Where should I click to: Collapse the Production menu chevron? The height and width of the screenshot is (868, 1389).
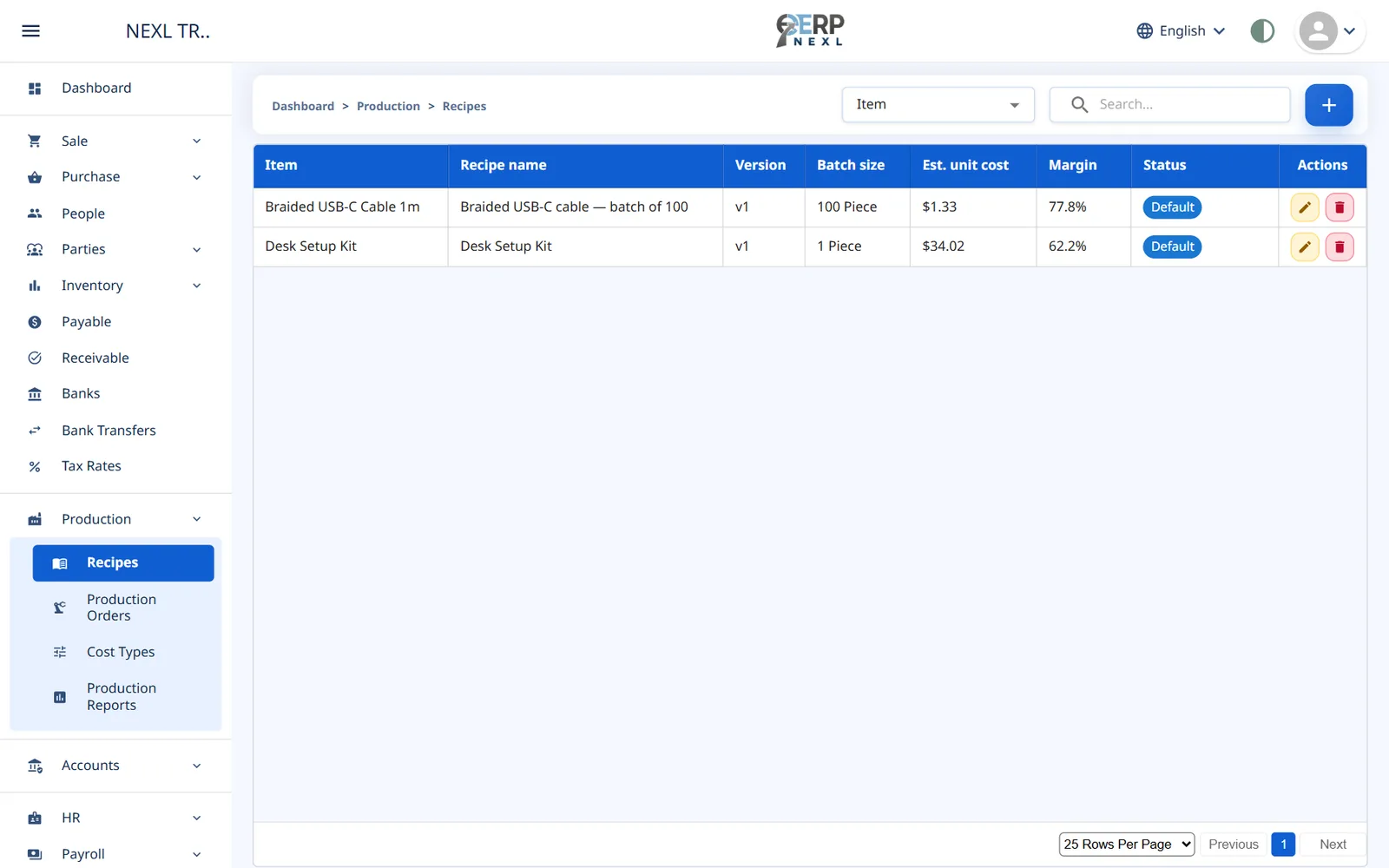tap(197, 519)
